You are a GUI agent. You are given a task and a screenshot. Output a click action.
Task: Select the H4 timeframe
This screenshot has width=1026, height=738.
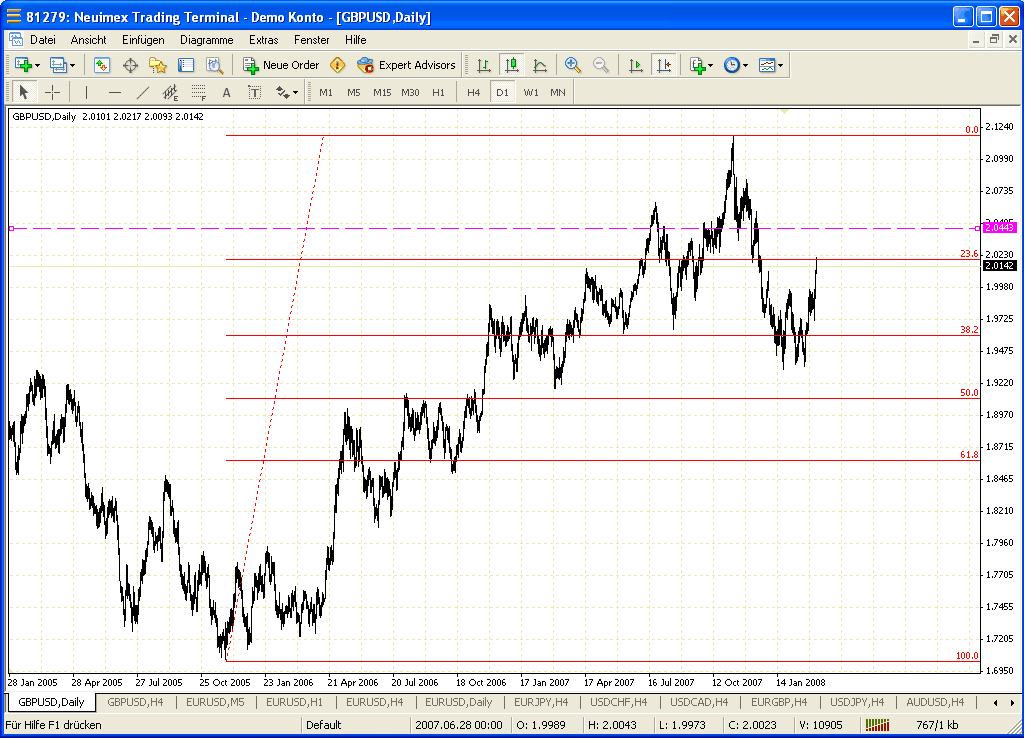[x=473, y=93]
